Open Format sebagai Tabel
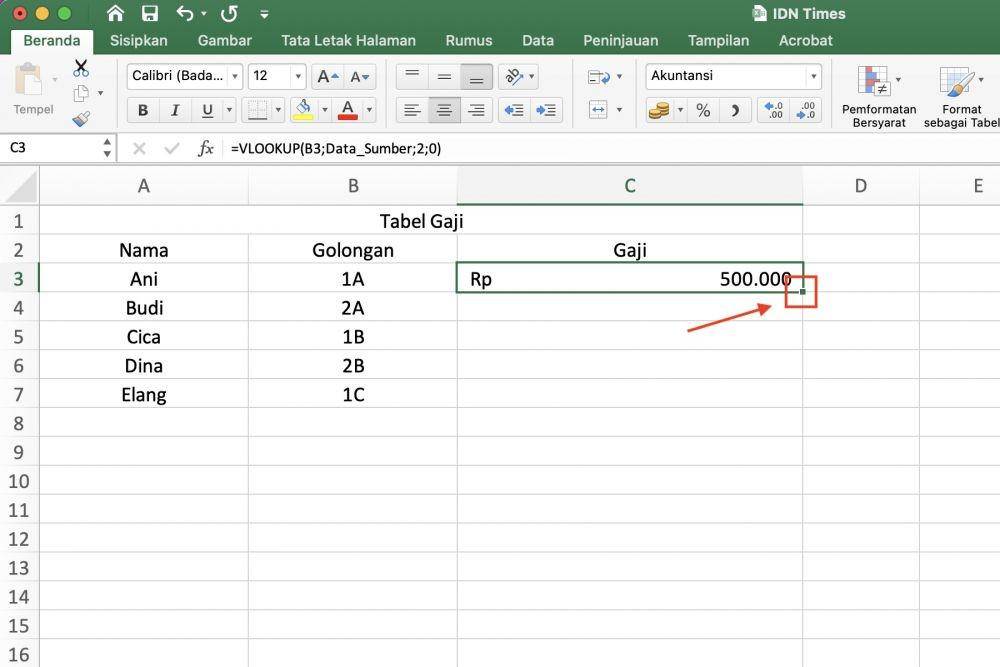This screenshot has width=1000, height=667. click(x=961, y=96)
